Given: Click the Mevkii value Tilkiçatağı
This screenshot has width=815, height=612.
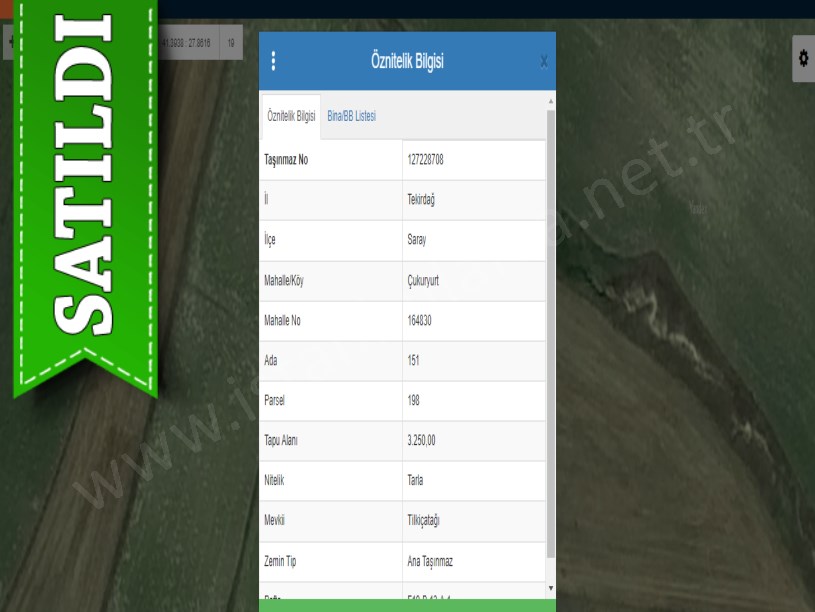Looking at the screenshot, I should click(424, 521).
